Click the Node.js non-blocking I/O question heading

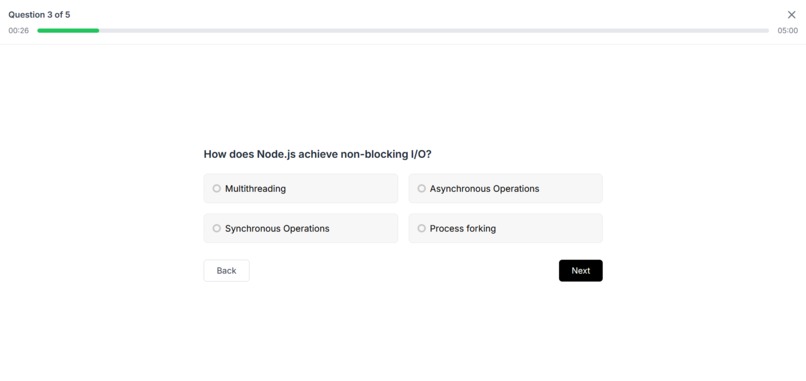pyautogui.click(x=318, y=154)
